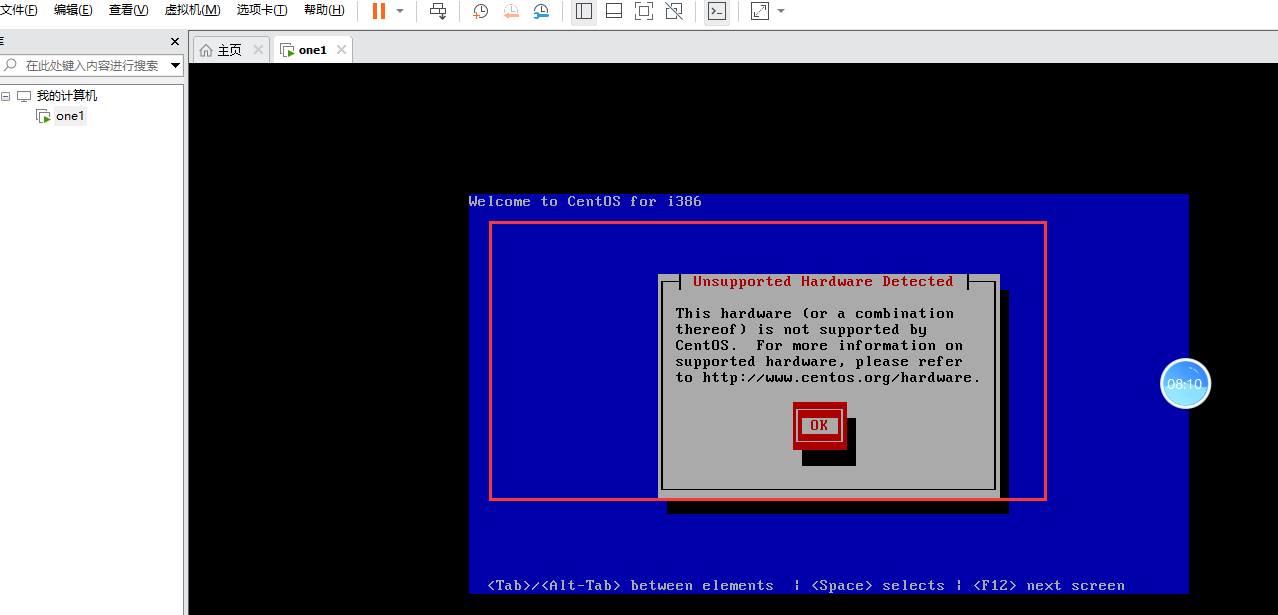1278x615 pixels.
Task: Toggle the thumbnail bar view icon
Action: 614,11
